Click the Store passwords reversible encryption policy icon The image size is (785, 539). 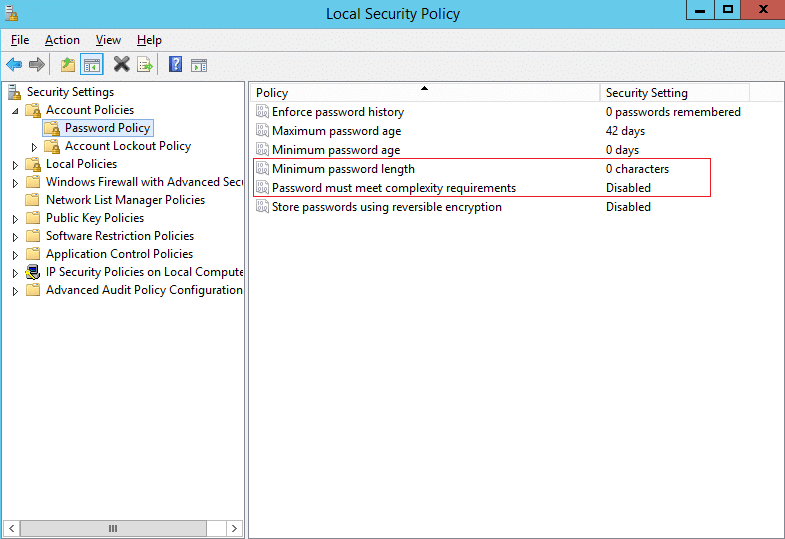[x=262, y=206]
